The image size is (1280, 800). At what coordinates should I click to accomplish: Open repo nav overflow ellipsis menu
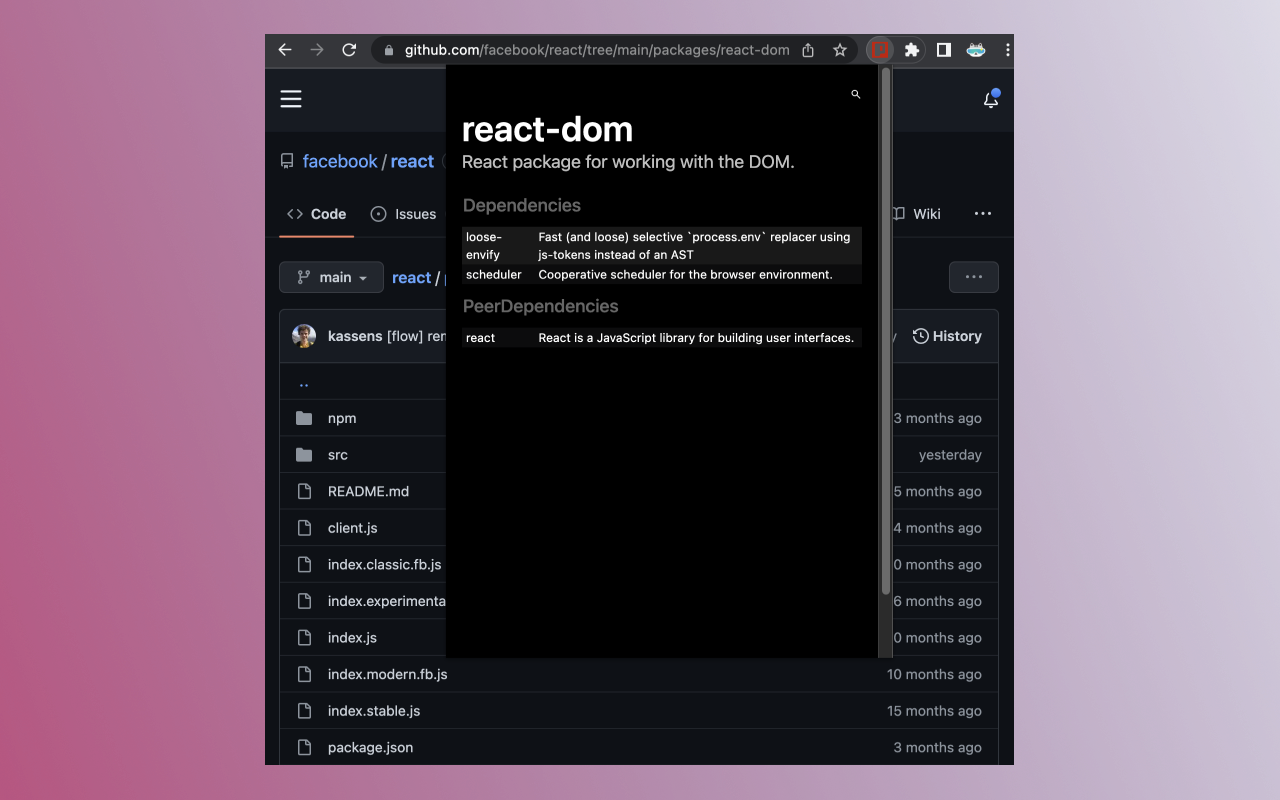pos(983,214)
